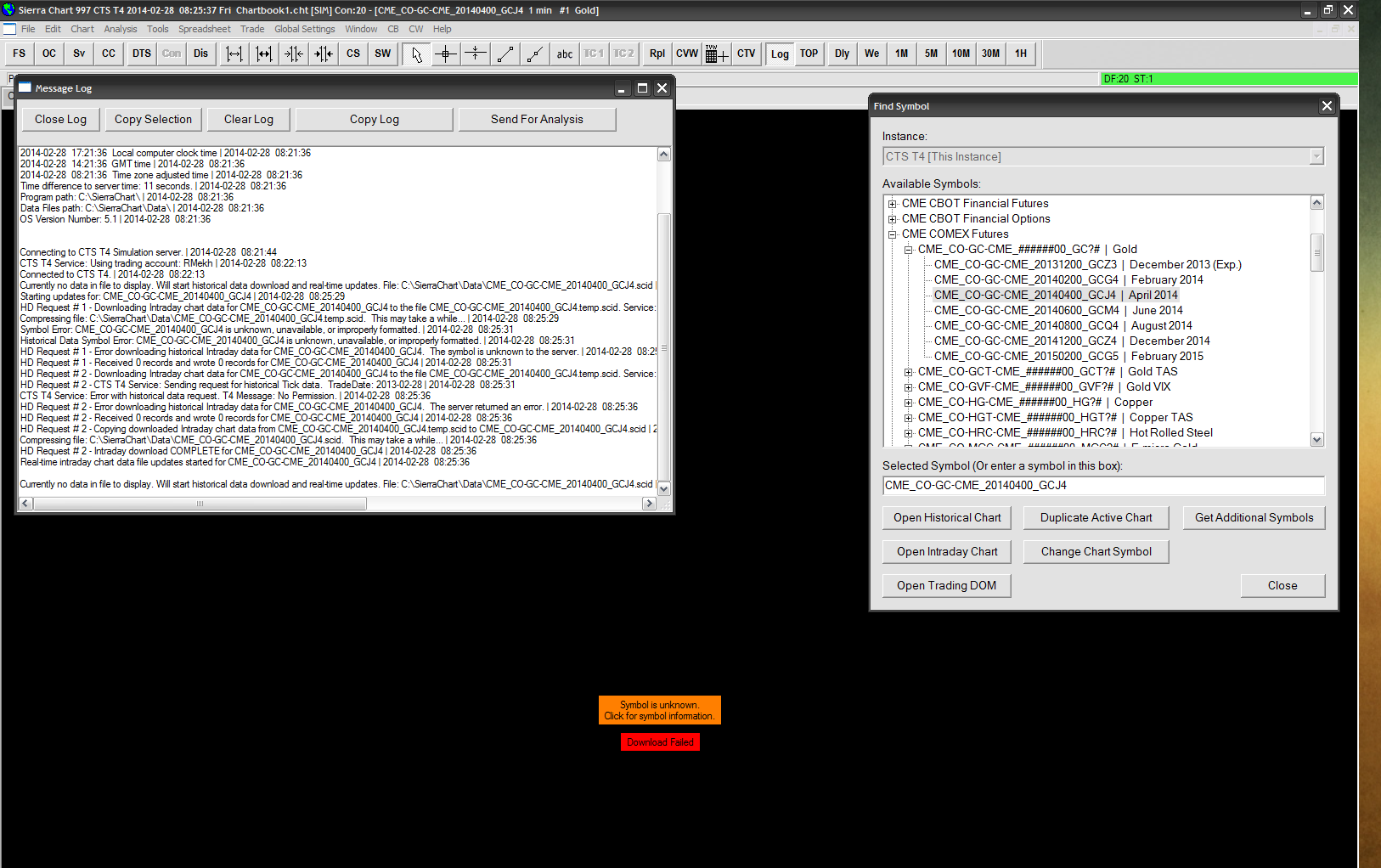Click Open Intraday Chart button
1381x868 pixels.
(947, 552)
